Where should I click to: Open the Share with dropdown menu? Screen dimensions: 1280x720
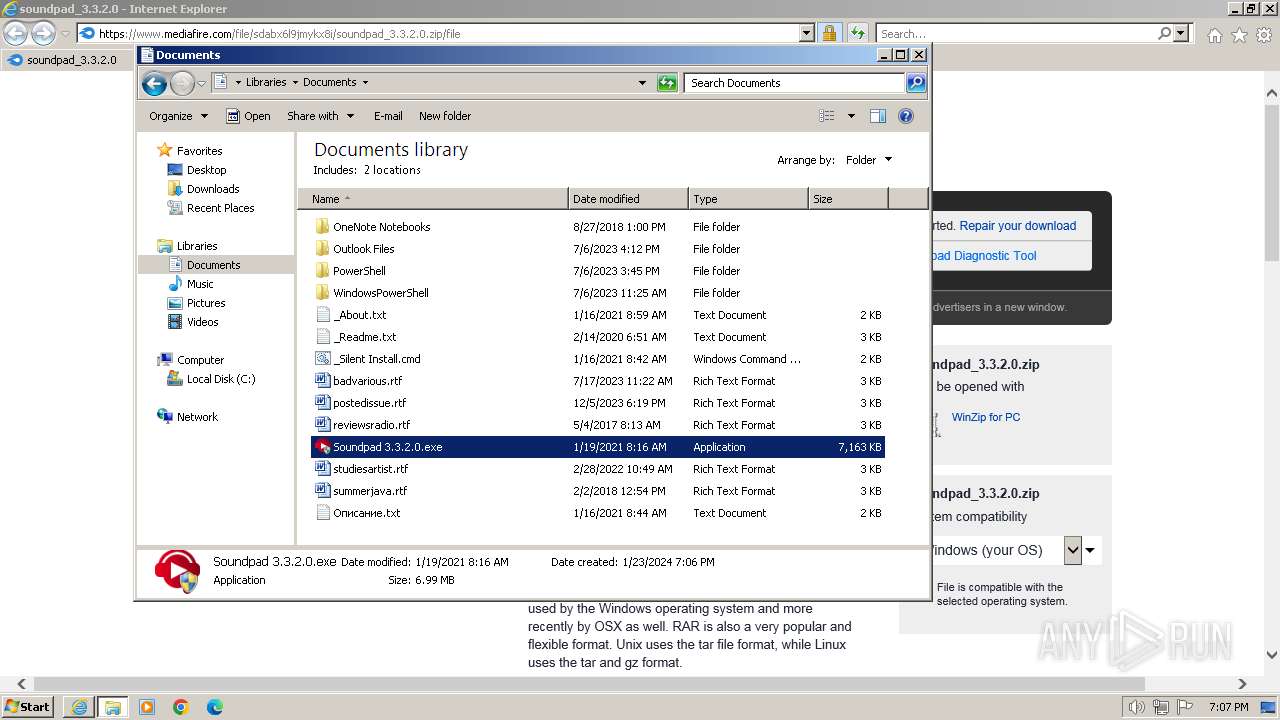[x=320, y=116]
